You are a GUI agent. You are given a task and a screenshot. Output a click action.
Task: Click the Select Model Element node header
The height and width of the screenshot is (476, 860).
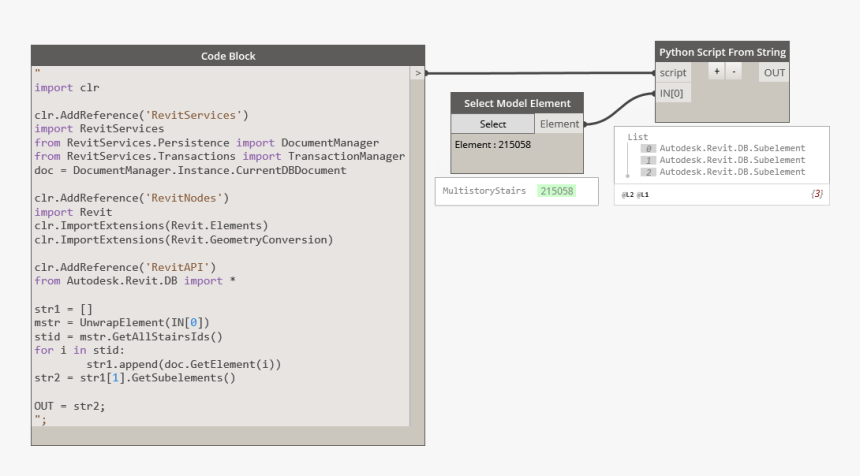pyautogui.click(x=517, y=103)
